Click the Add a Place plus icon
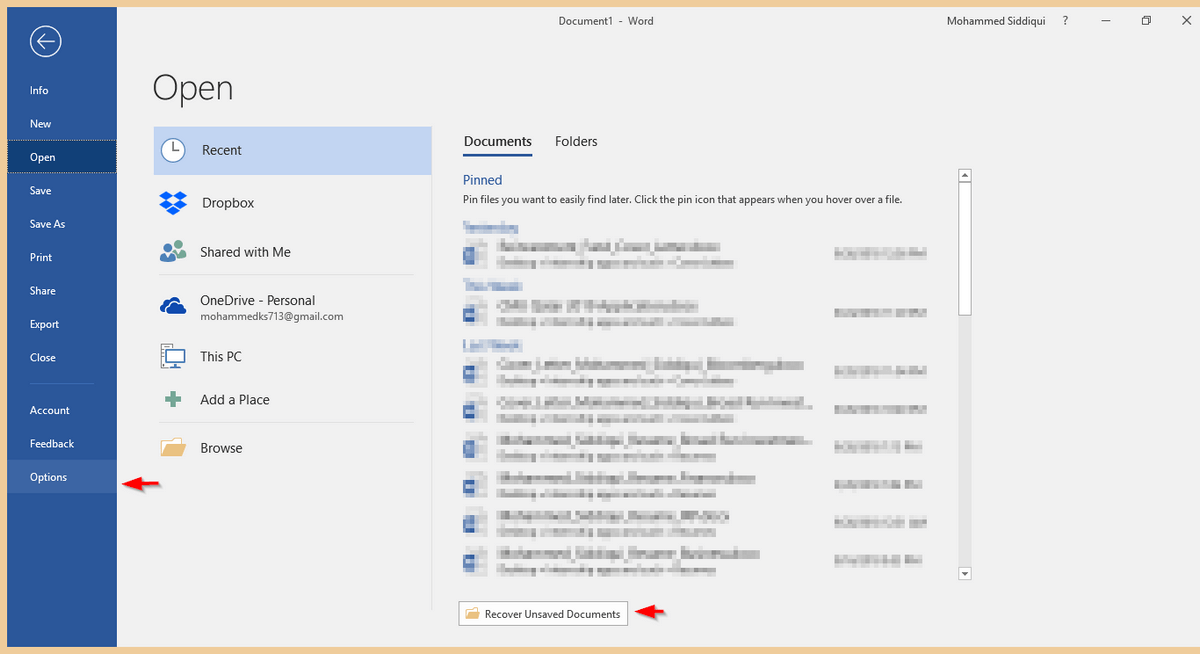 coord(173,399)
